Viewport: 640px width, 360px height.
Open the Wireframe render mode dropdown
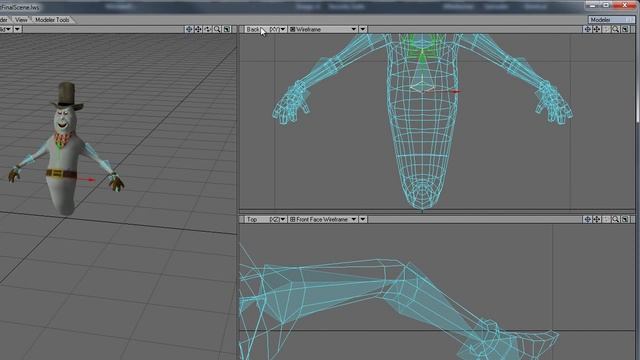coord(323,29)
